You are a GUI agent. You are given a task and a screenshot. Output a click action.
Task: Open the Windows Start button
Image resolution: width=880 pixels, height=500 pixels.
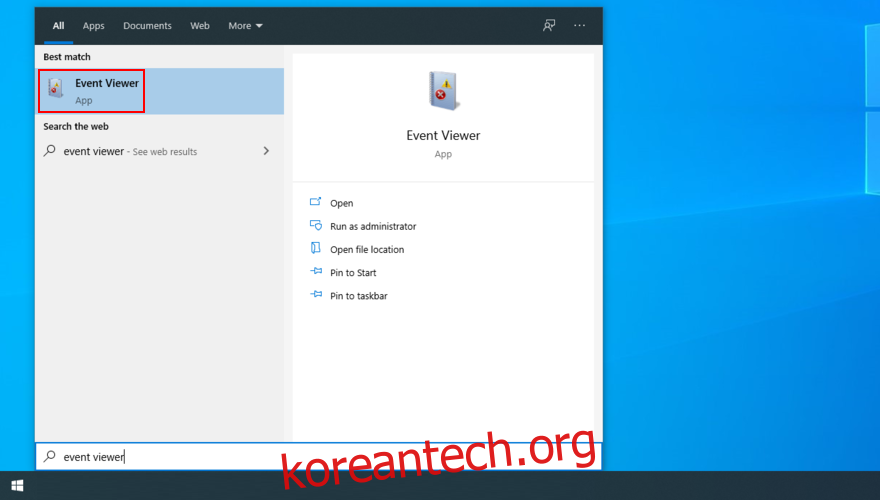tap(17, 485)
